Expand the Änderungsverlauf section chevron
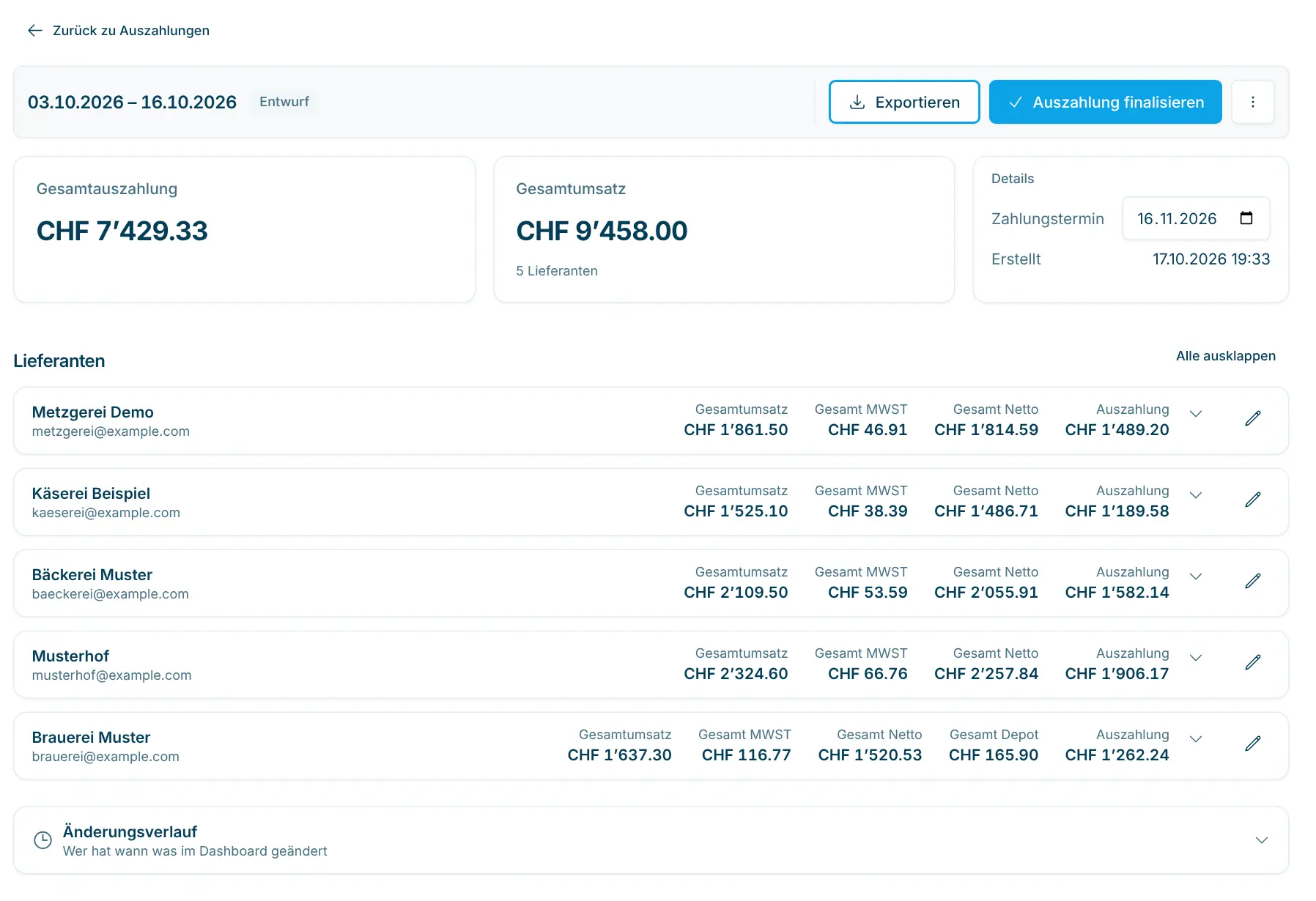 pyautogui.click(x=1261, y=840)
